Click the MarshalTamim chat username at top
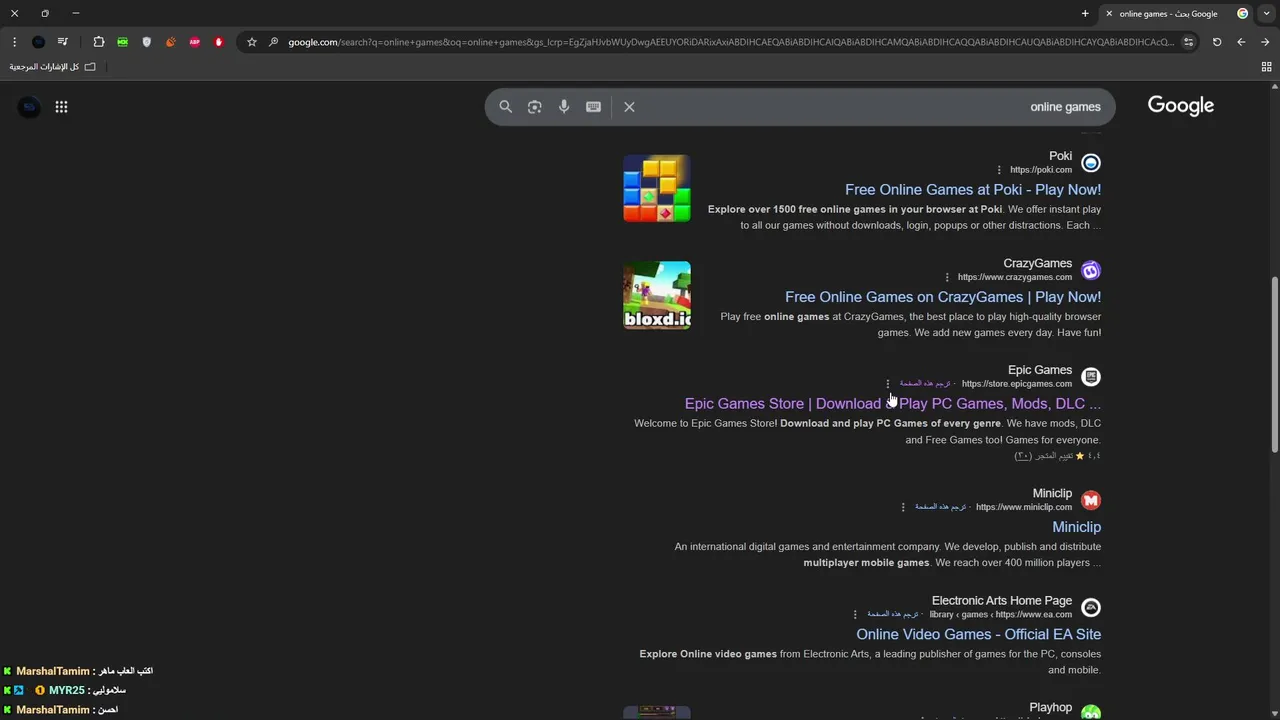The height and width of the screenshot is (720, 1280). pos(53,671)
